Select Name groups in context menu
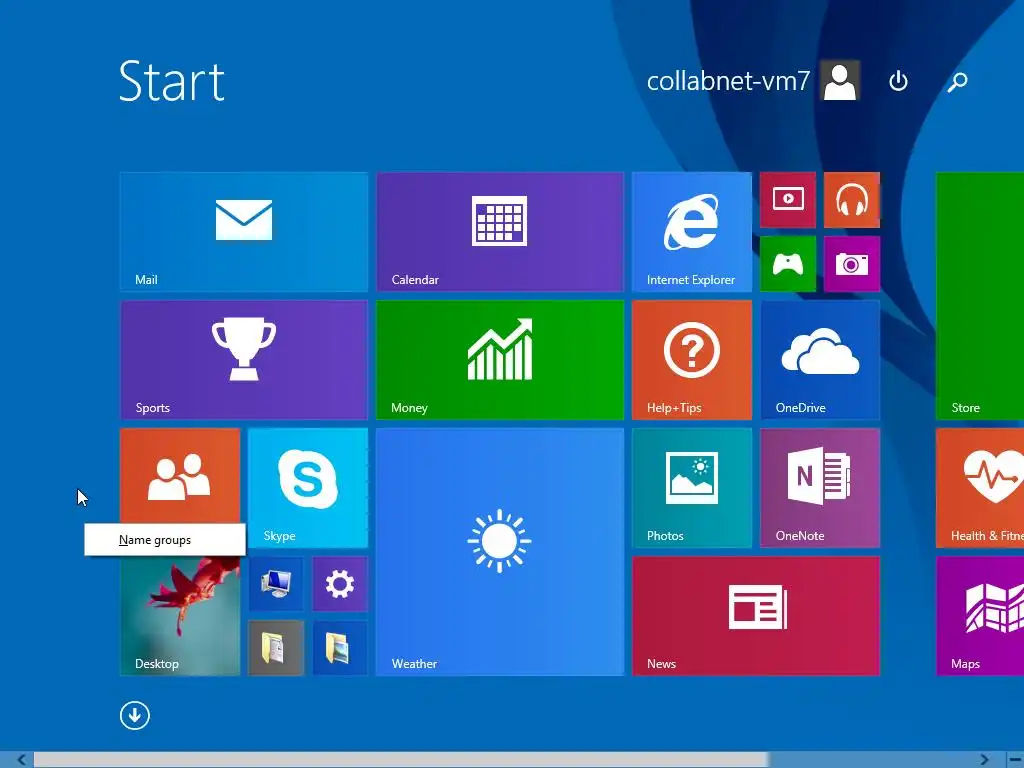The image size is (1024, 768). click(165, 540)
